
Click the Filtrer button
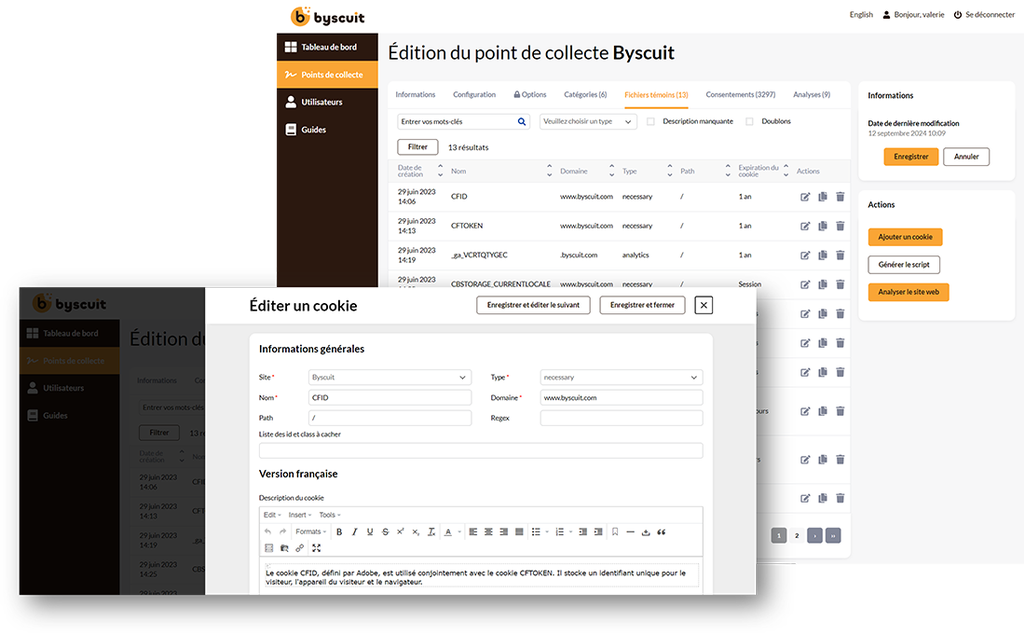coord(417,147)
